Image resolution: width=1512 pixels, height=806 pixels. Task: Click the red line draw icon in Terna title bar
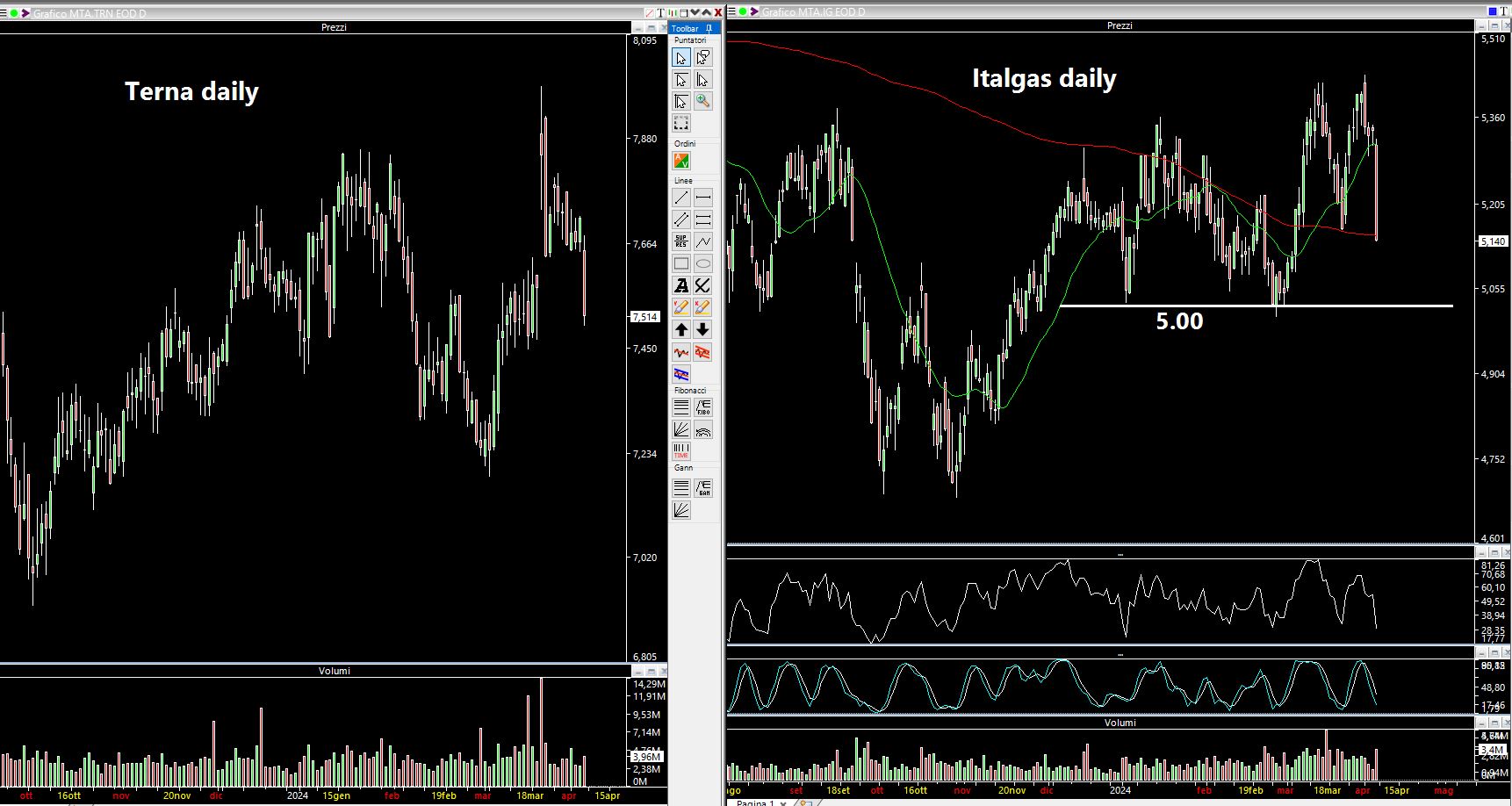coord(650,12)
